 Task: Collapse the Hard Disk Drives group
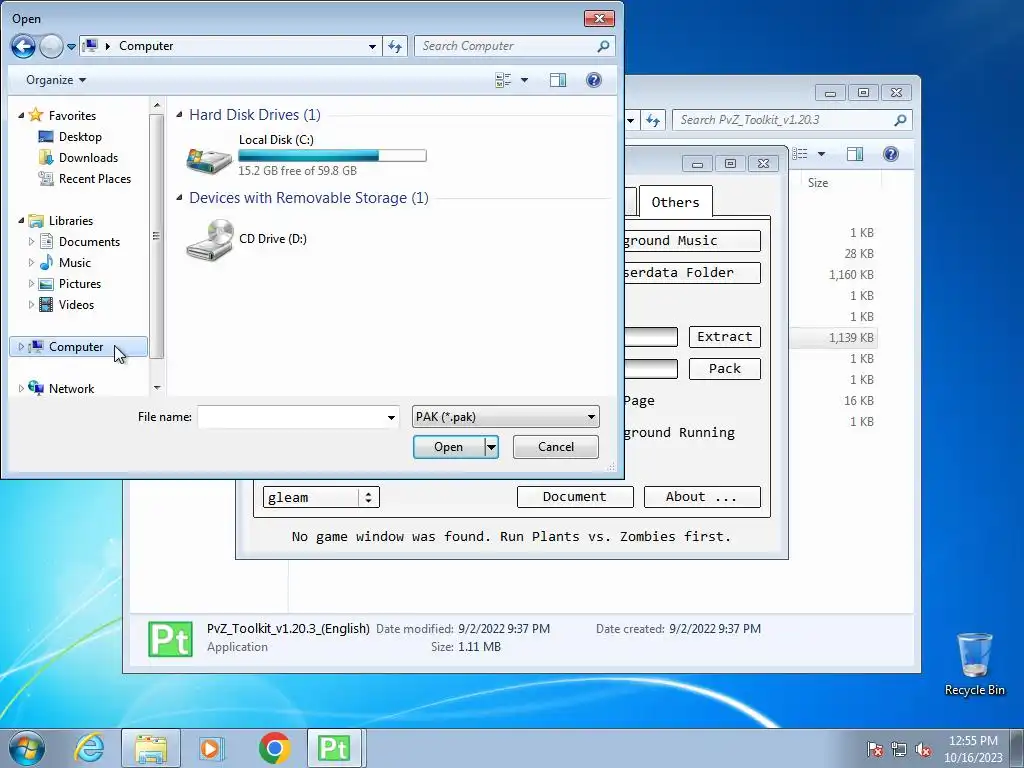click(179, 115)
